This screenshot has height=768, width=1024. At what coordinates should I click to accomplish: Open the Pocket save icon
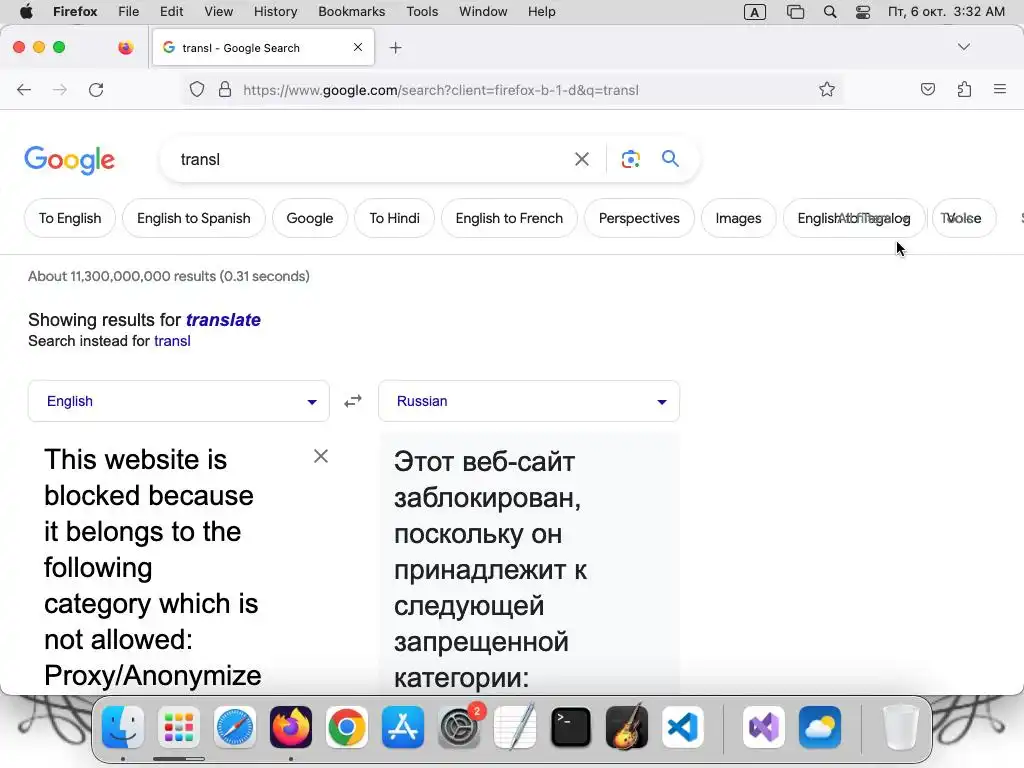click(x=927, y=89)
